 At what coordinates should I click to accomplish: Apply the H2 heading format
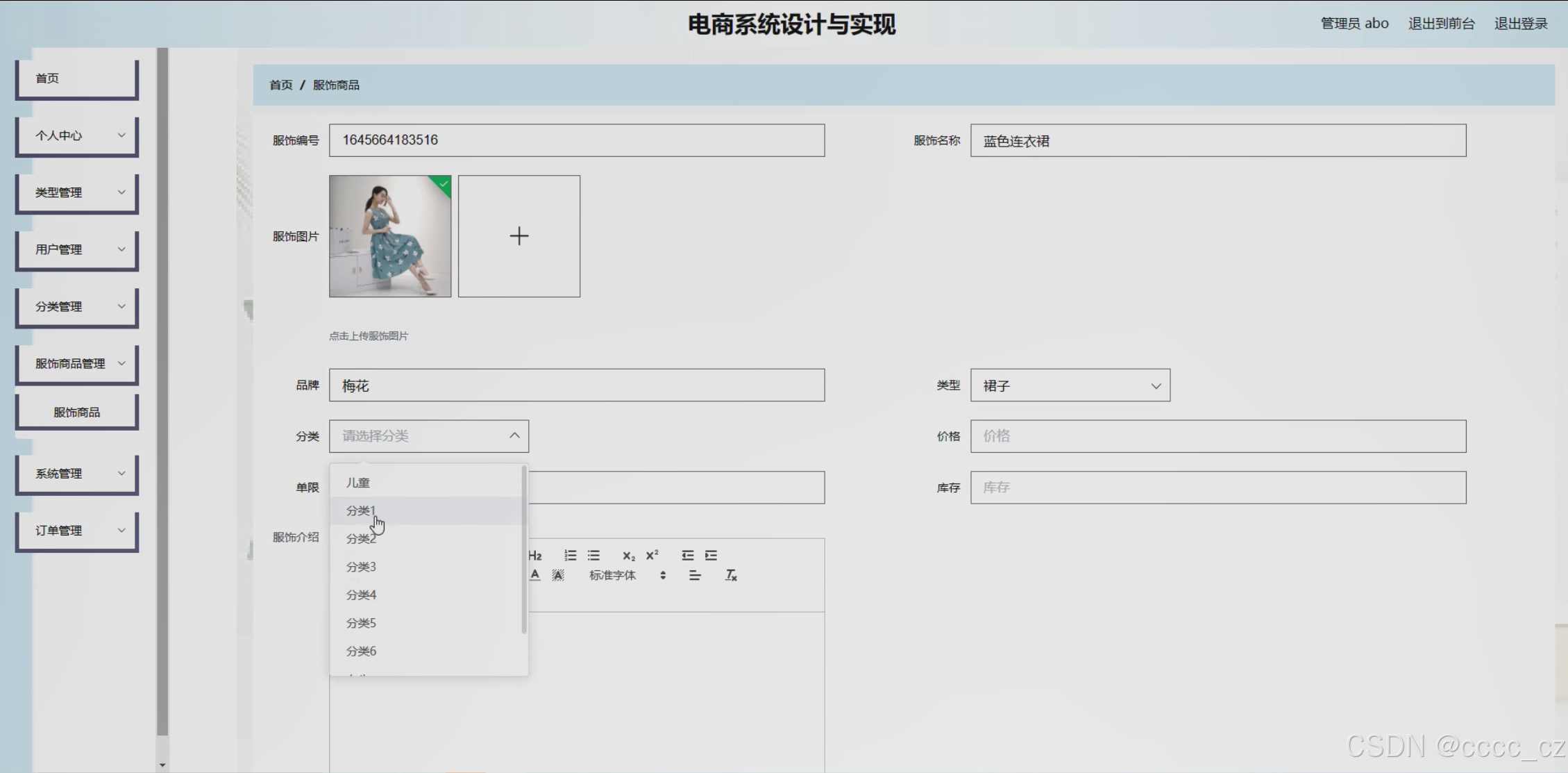tap(534, 556)
